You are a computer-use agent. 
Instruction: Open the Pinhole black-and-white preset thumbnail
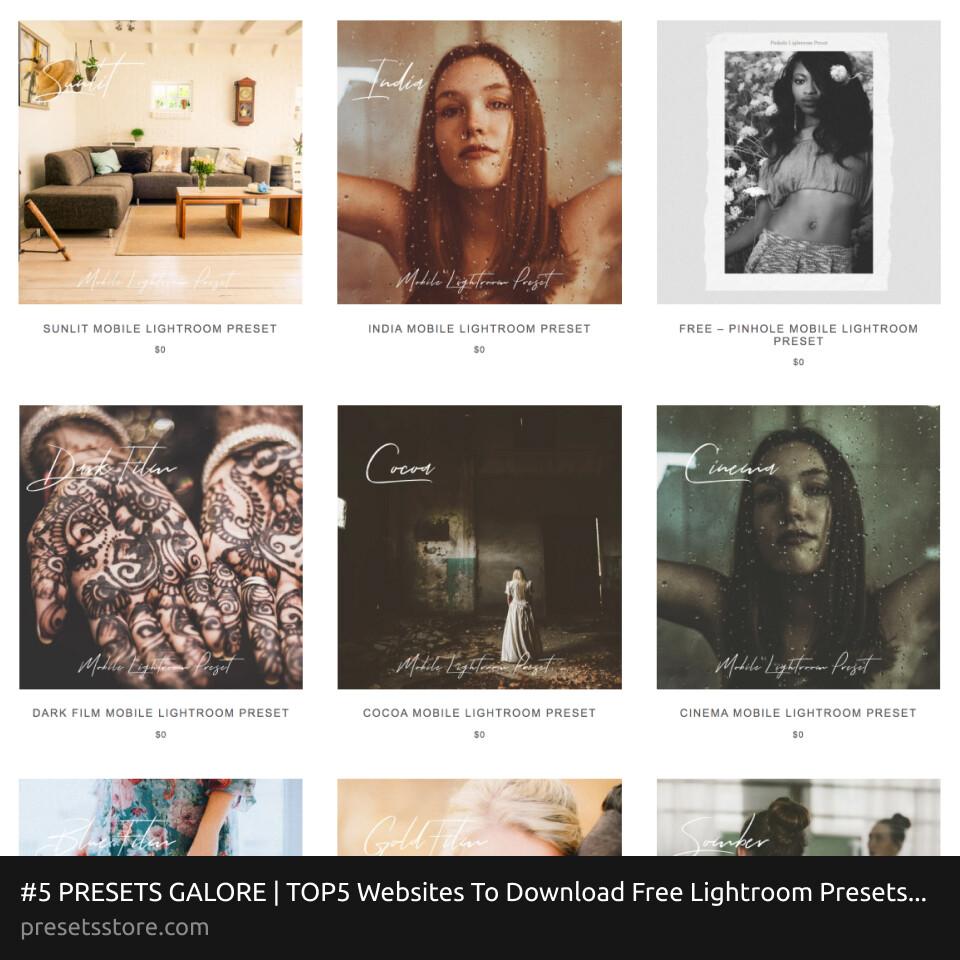coord(798,162)
